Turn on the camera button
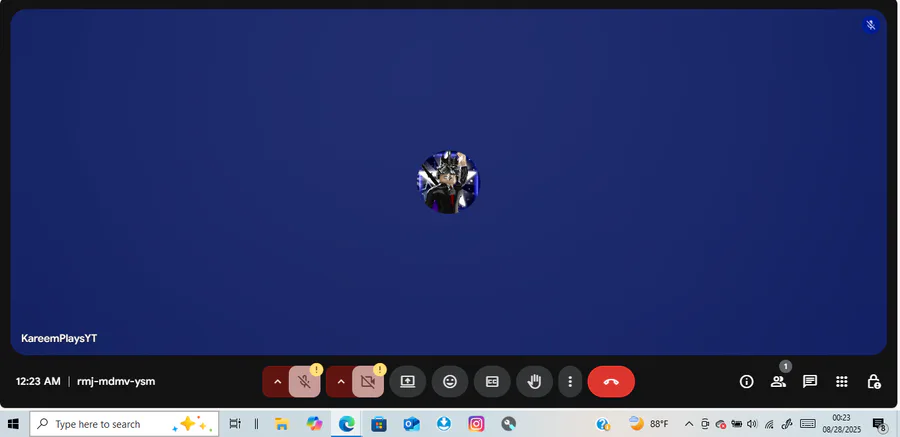The height and width of the screenshot is (437, 900). point(368,382)
